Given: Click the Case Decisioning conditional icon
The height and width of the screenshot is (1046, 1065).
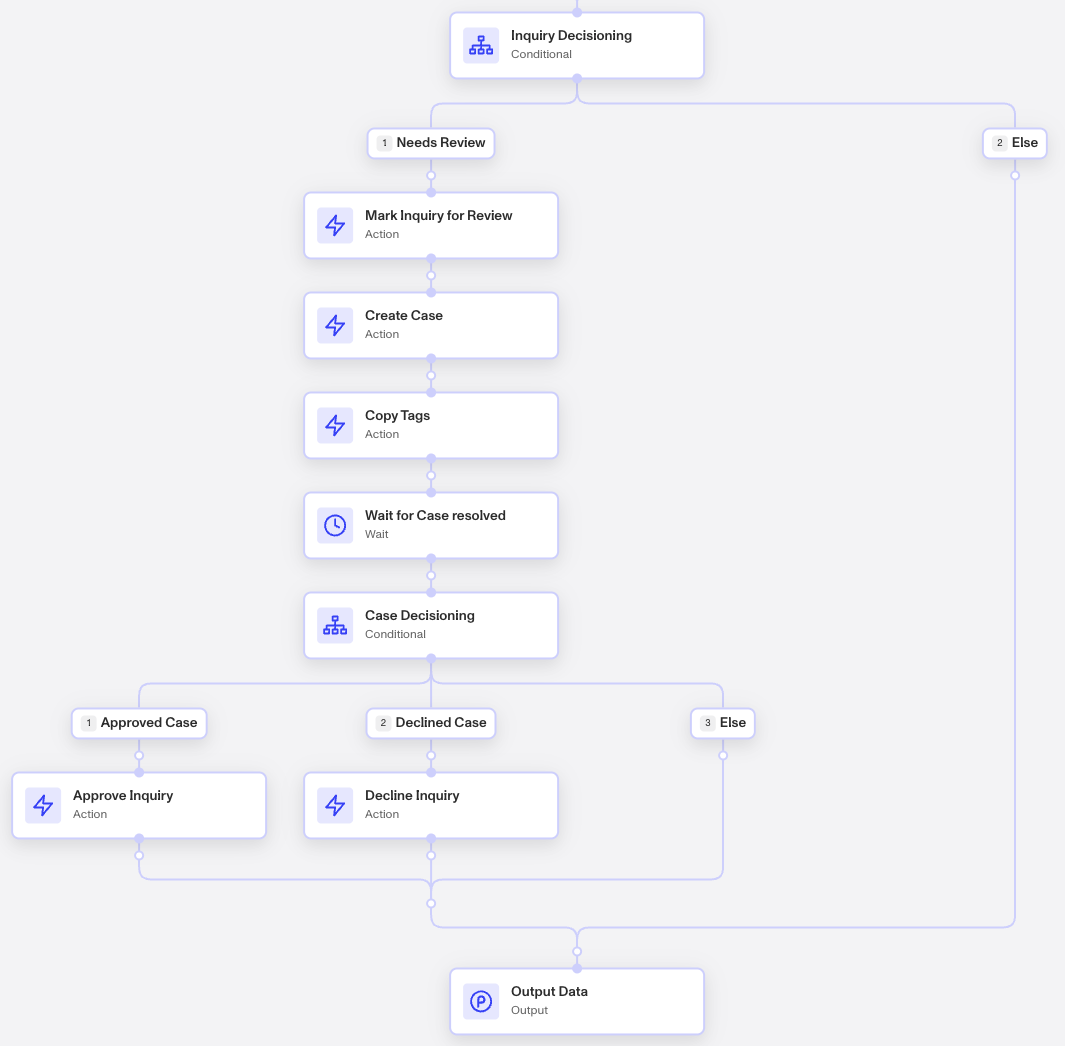Looking at the screenshot, I should (335, 625).
